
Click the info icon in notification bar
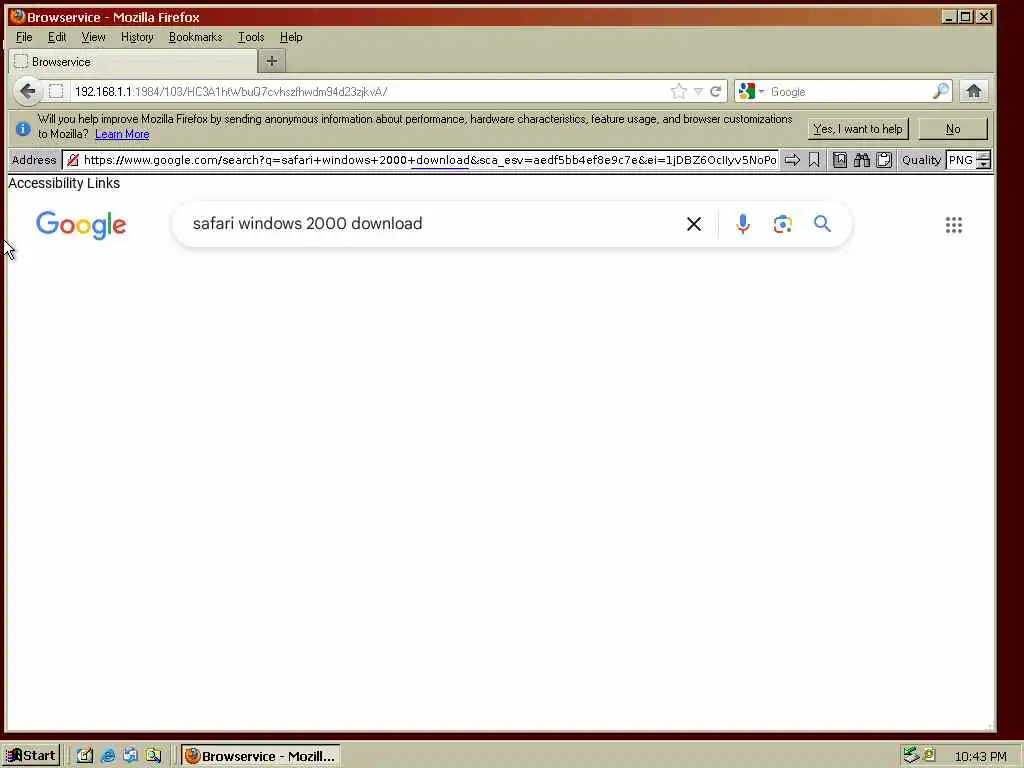[23, 129]
